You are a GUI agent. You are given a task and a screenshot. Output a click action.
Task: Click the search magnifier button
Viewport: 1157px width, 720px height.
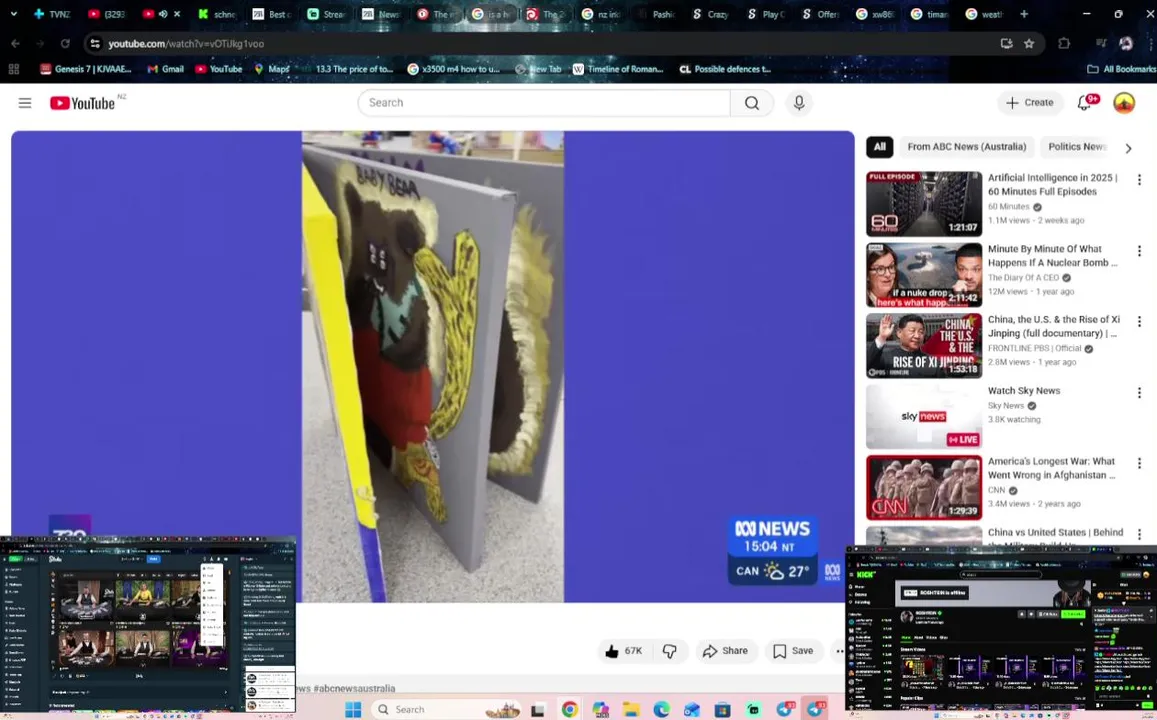tap(751, 103)
